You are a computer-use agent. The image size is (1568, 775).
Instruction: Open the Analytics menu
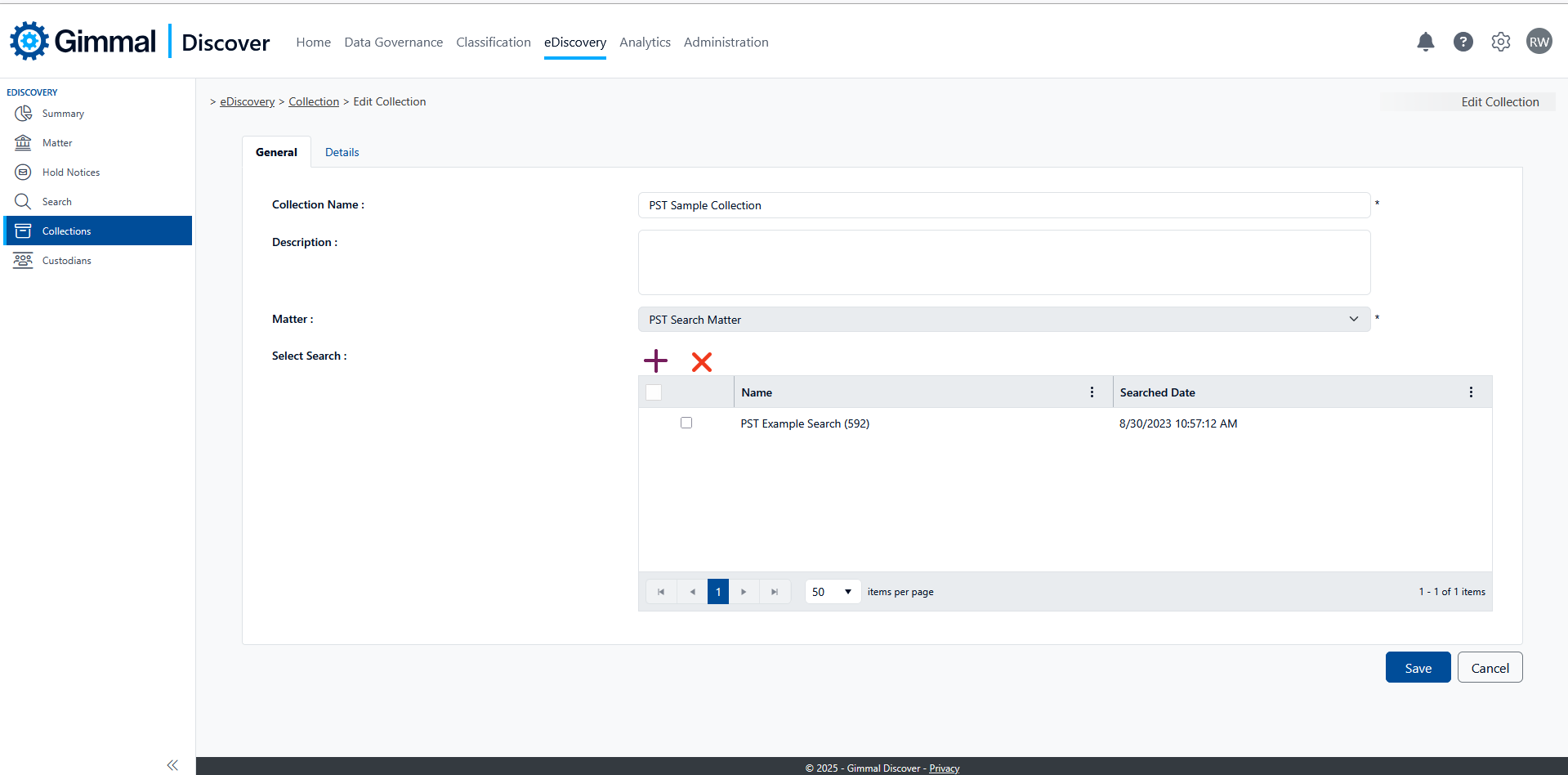(x=645, y=43)
